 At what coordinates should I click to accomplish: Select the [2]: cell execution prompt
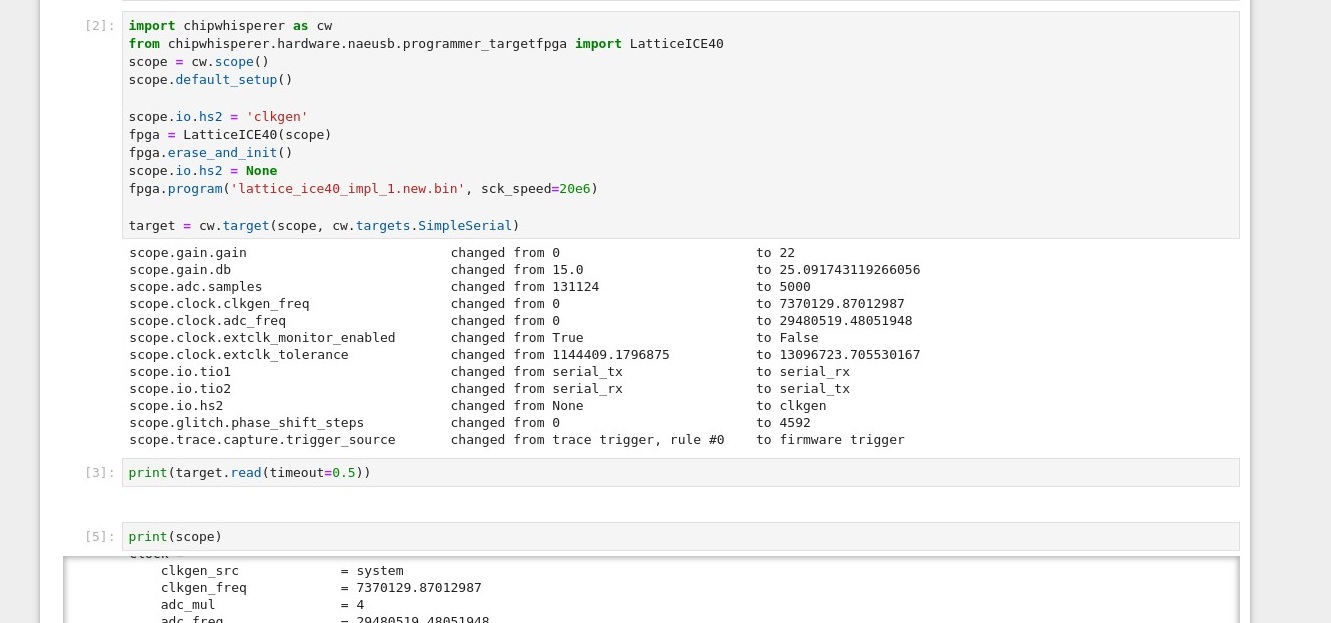[x=100, y=26]
